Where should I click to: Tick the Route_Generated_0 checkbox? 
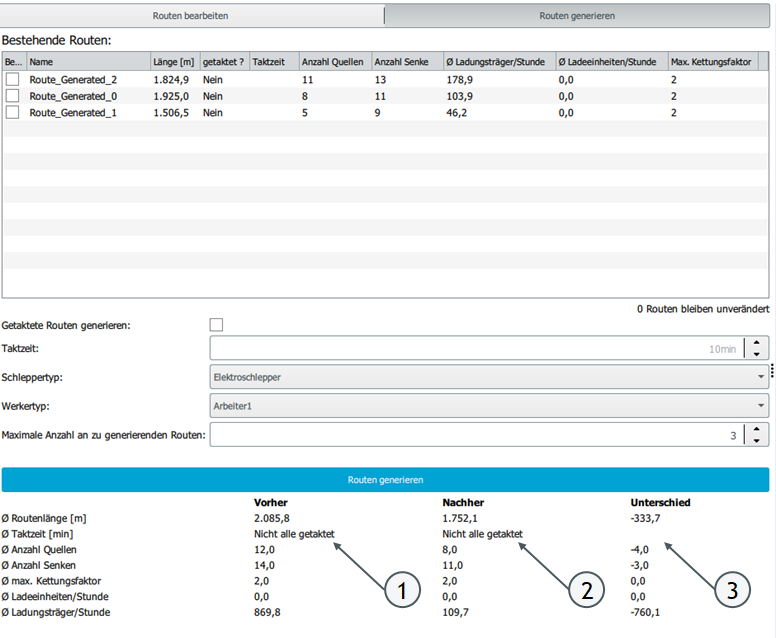click(x=13, y=96)
